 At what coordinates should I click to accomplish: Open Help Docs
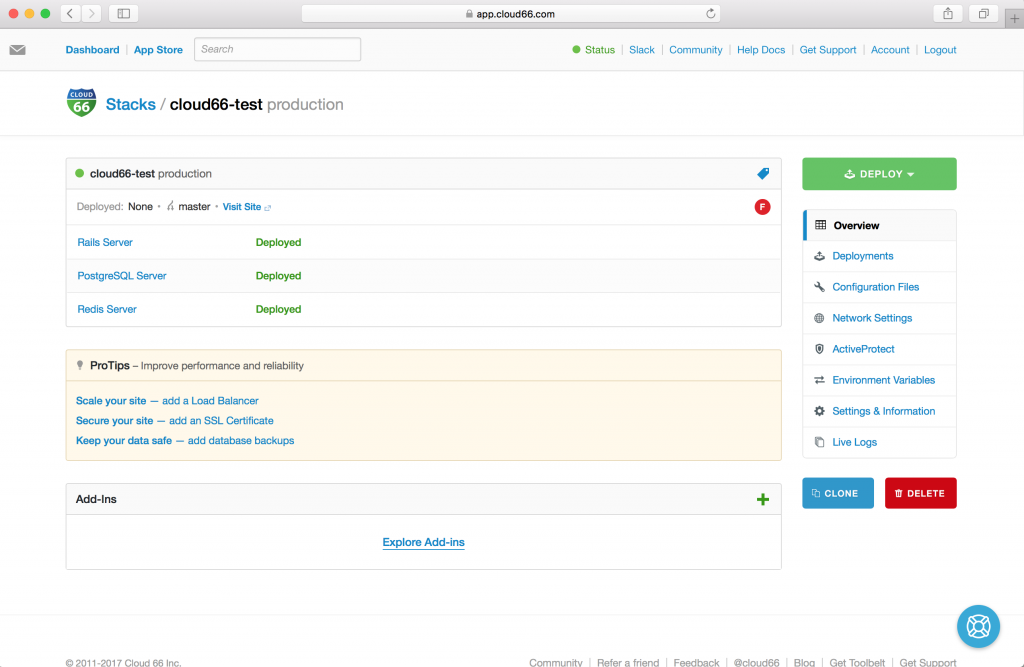[x=761, y=50]
